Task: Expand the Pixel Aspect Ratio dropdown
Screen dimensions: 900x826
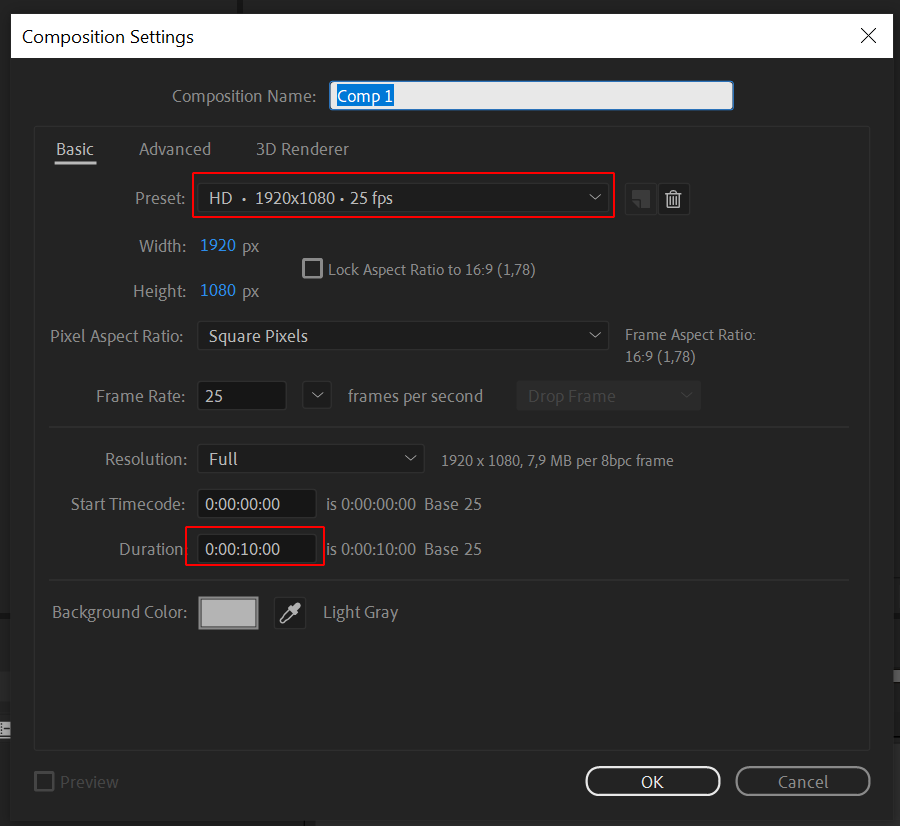Action: pos(402,336)
